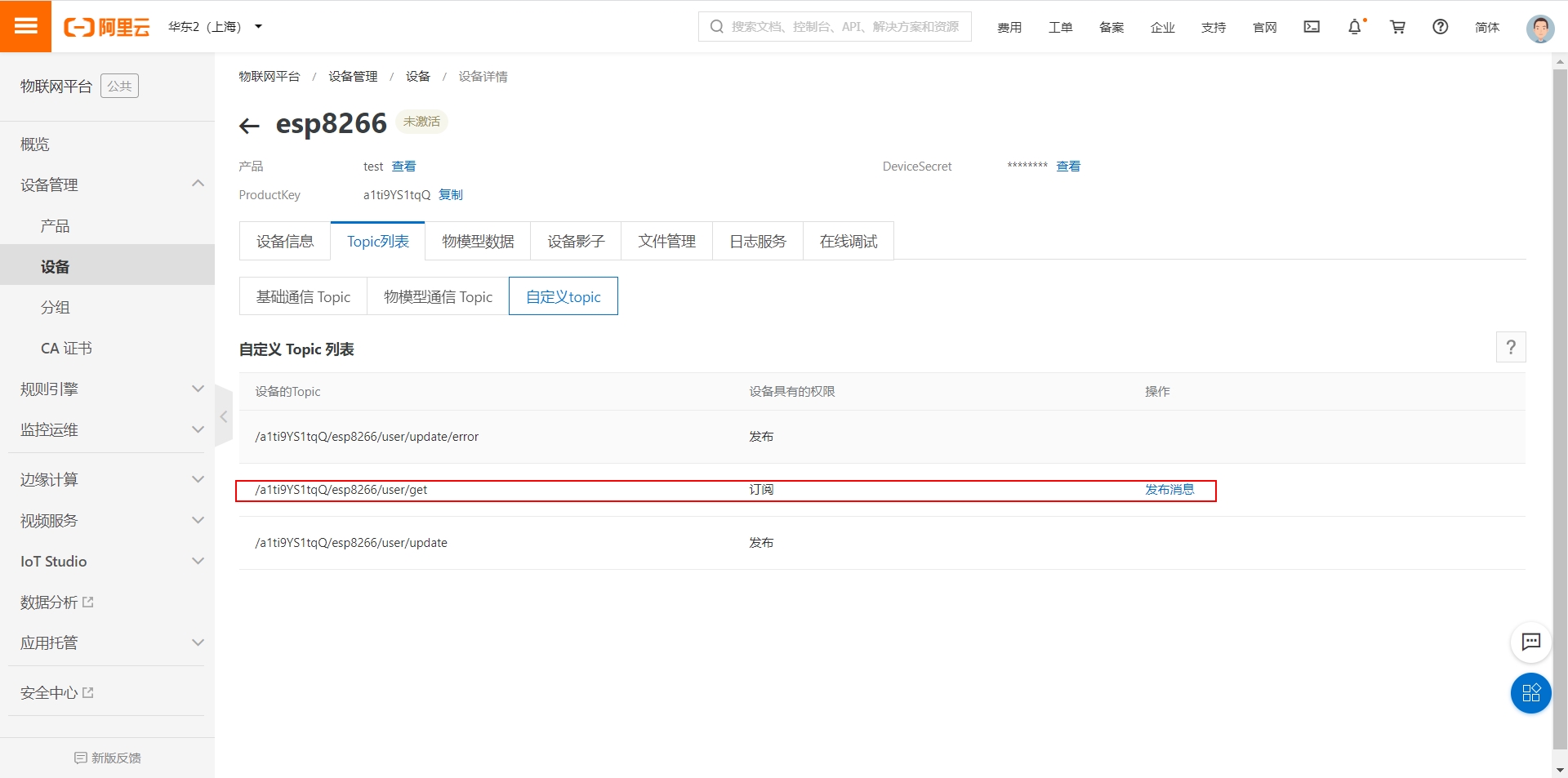The image size is (1568, 778).
Task: Expand the 监控运维 sidebar section
Action: [x=107, y=430]
